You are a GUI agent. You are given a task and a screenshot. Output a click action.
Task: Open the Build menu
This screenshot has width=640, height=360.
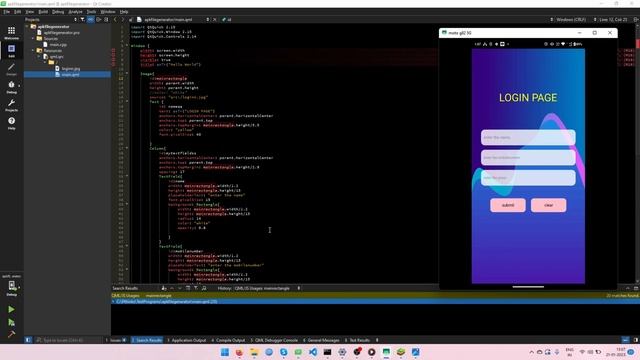tap(43, 12)
